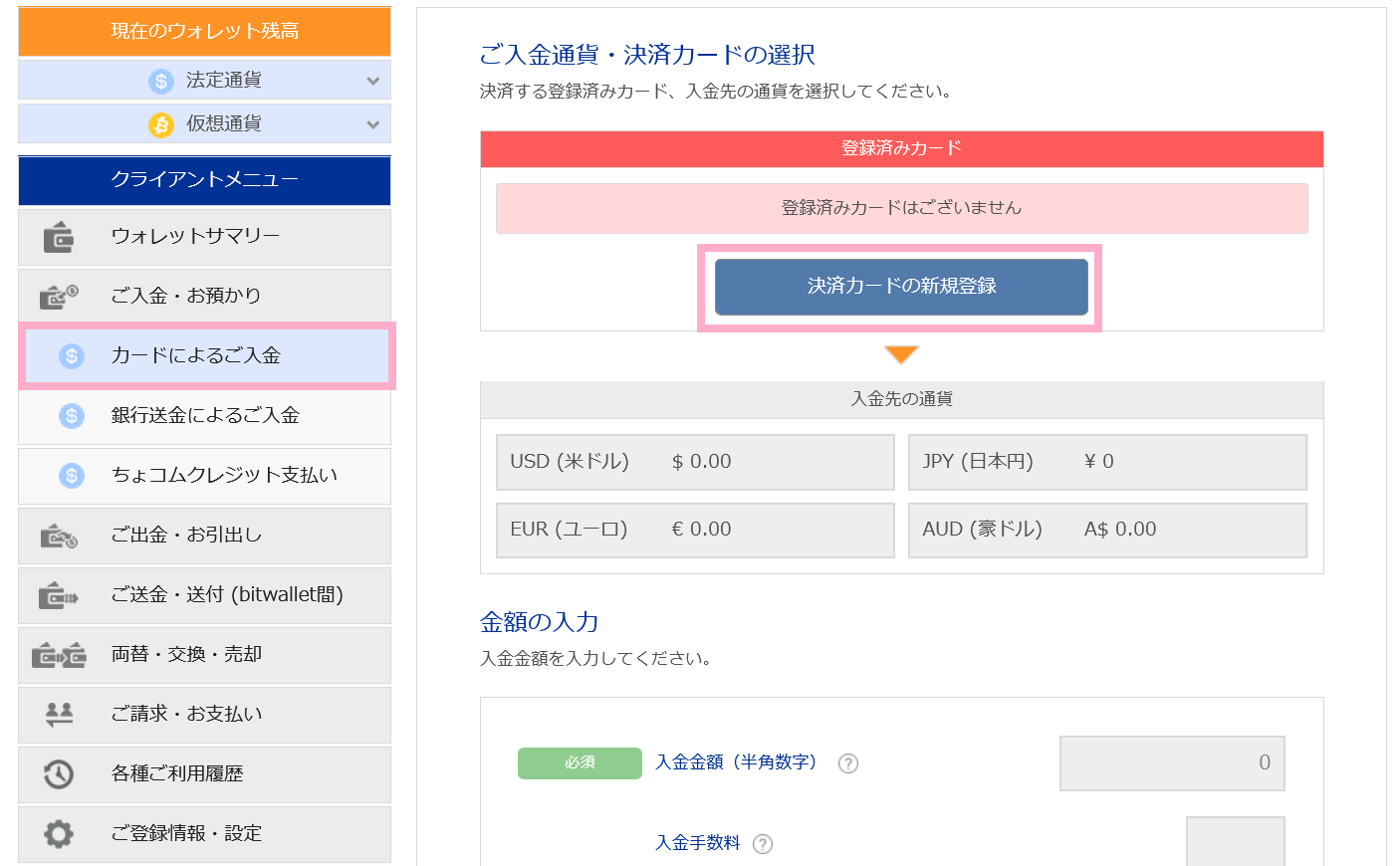Screen dimensions: 1400x866
Task: Click 決済カードの新規登録 button
Action: [901, 287]
